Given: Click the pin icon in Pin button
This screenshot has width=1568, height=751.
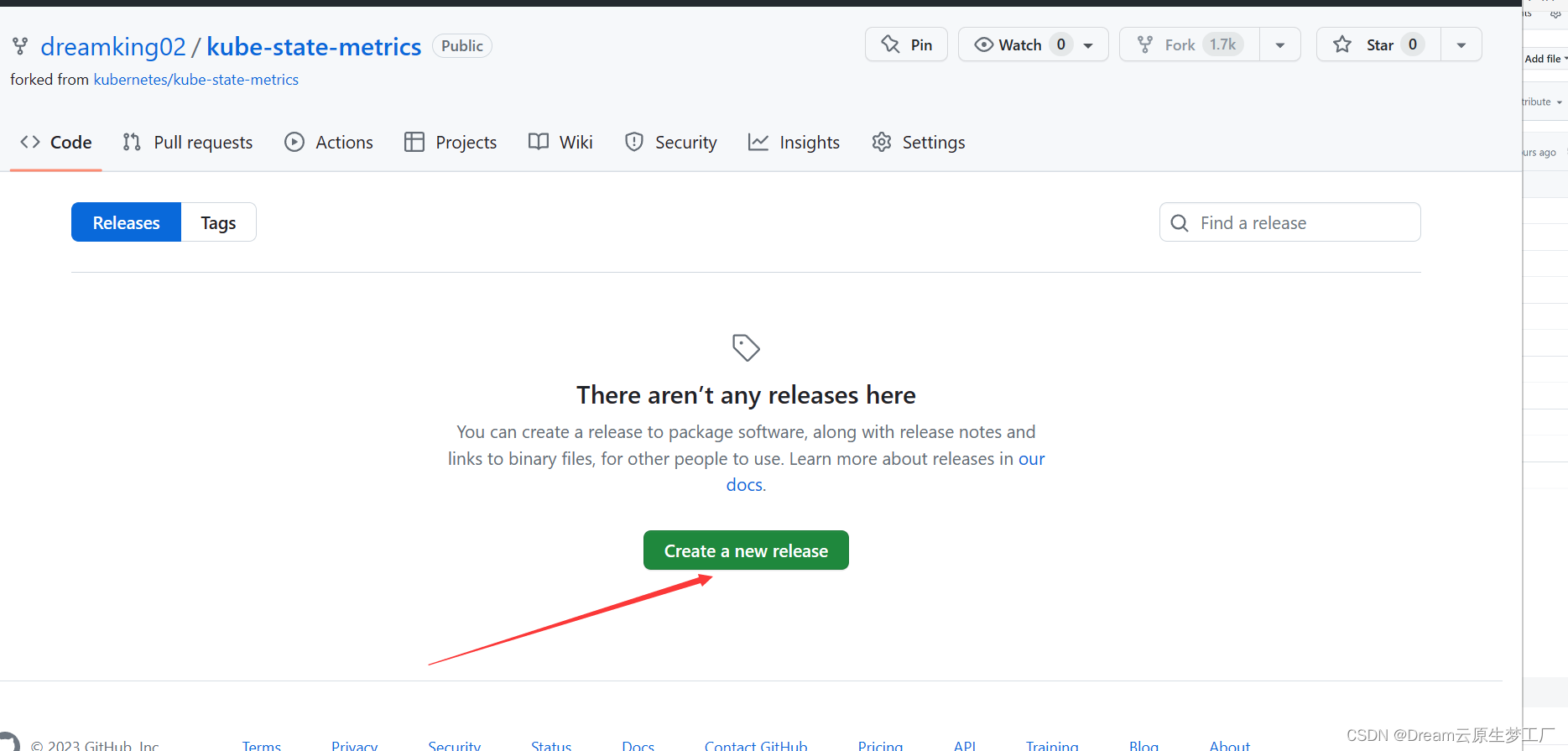Looking at the screenshot, I should click(891, 44).
